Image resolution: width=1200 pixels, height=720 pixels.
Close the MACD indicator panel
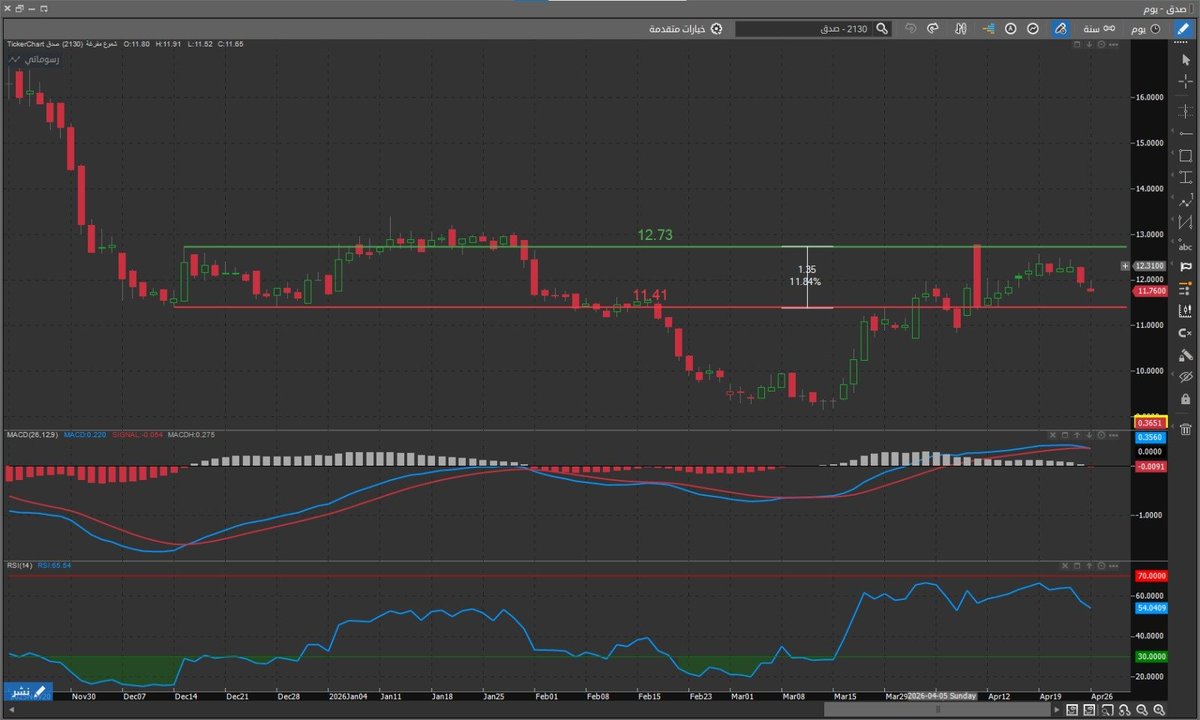pos(1052,435)
